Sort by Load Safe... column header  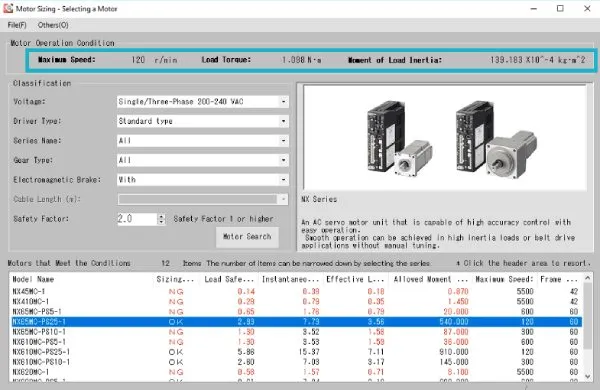[x=228, y=279]
